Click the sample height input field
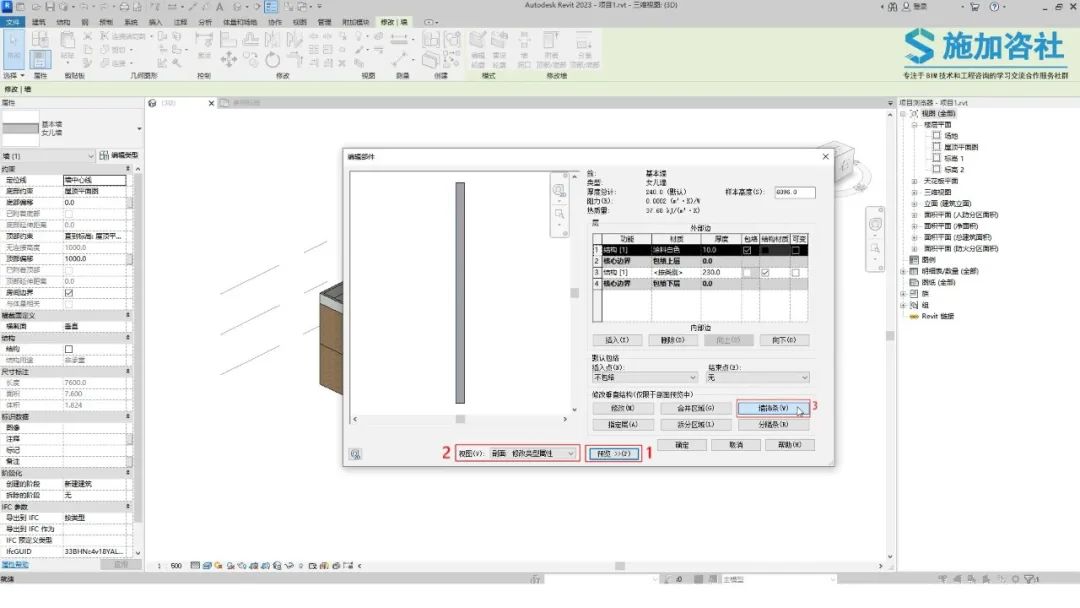The height and width of the screenshot is (608, 1080). [795, 192]
